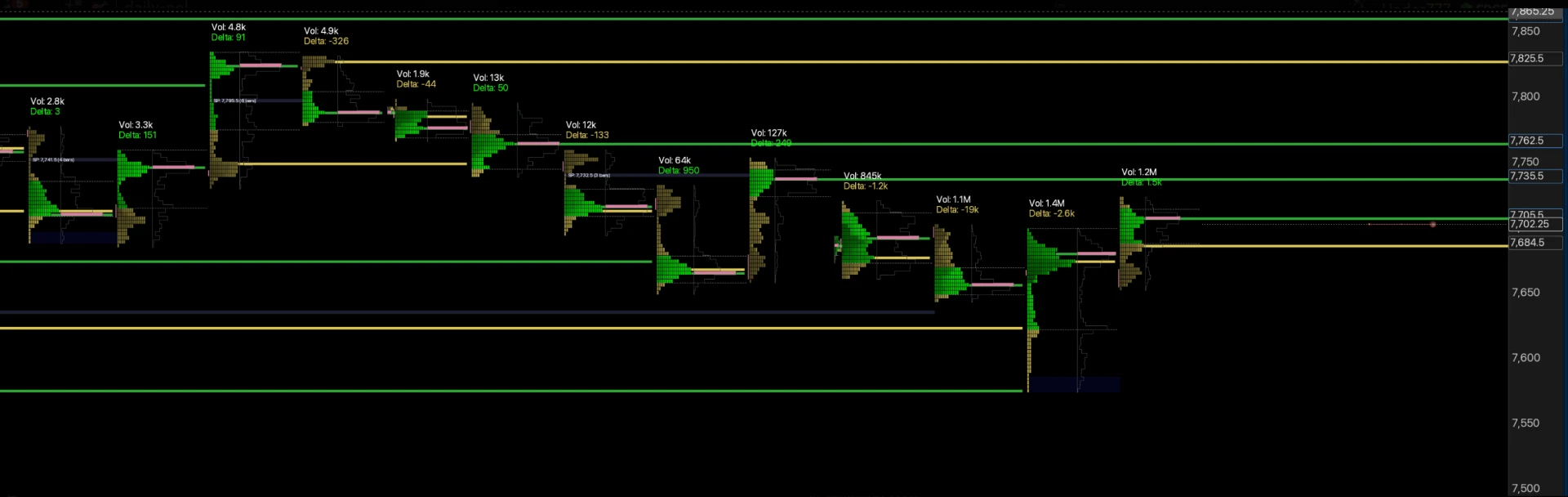Click the 7,850 axis price label

click(x=1526, y=31)
